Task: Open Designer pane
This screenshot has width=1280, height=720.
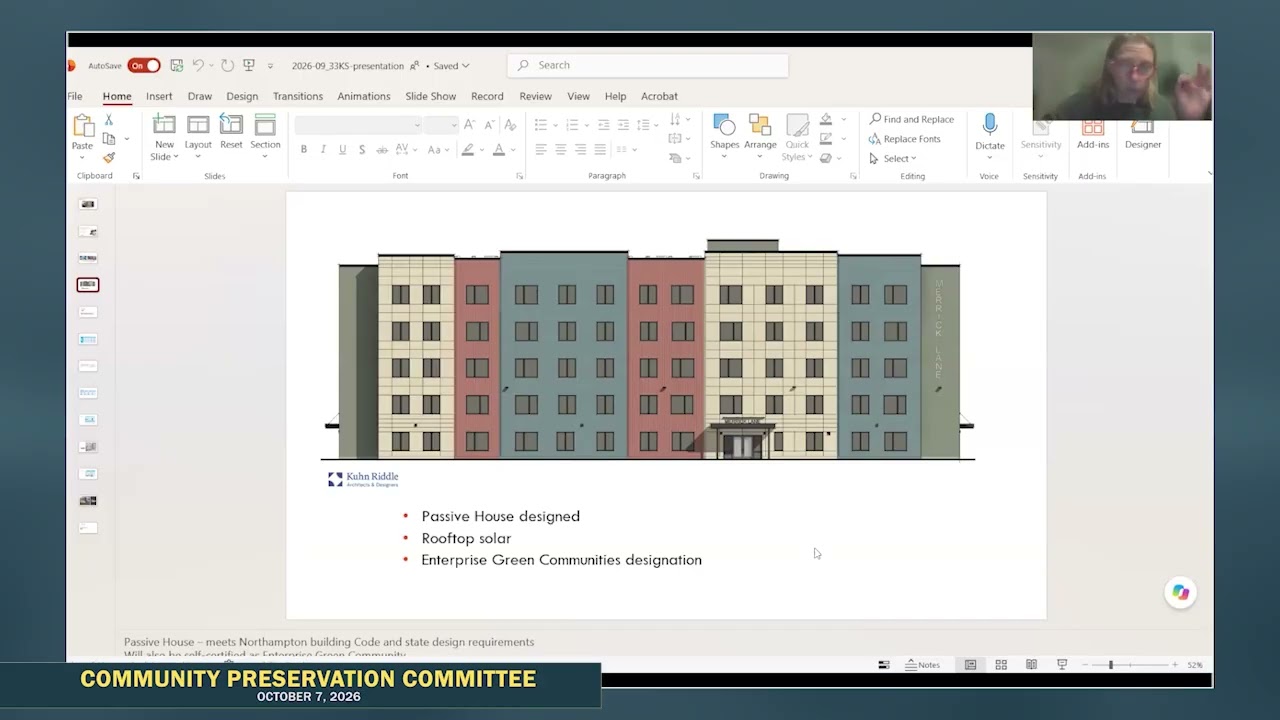Action: pos(1143,134)
